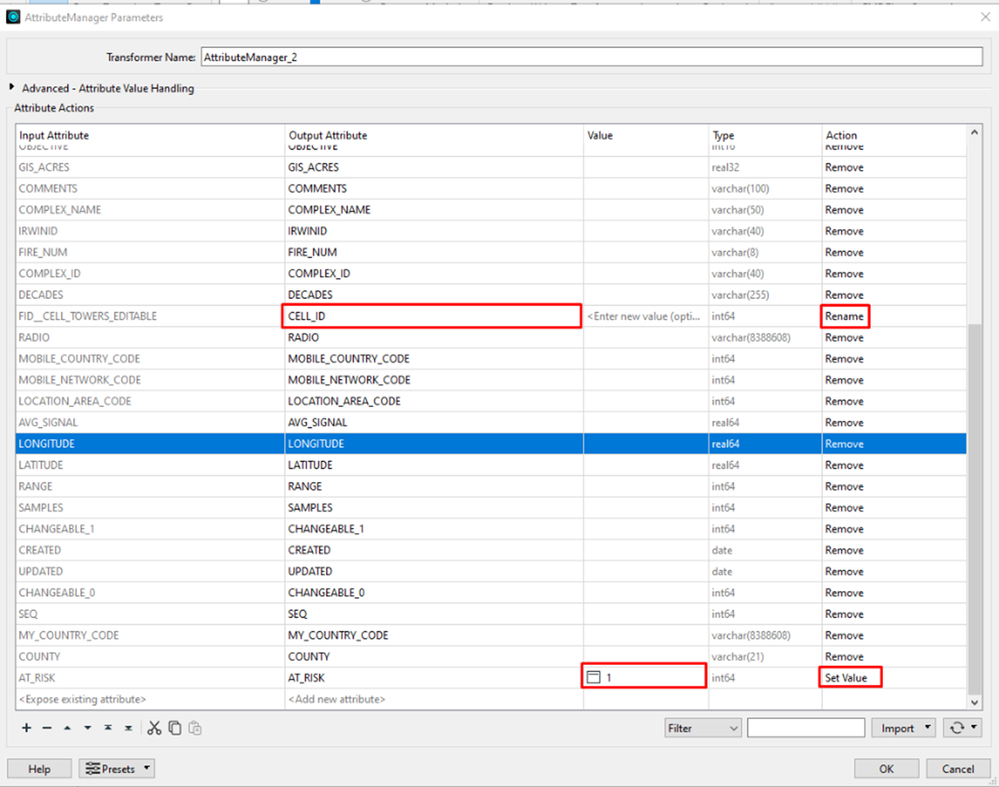This screenshot has height=787, width=999.
Task: Click the Transformer Name input field
Action: 591,57
